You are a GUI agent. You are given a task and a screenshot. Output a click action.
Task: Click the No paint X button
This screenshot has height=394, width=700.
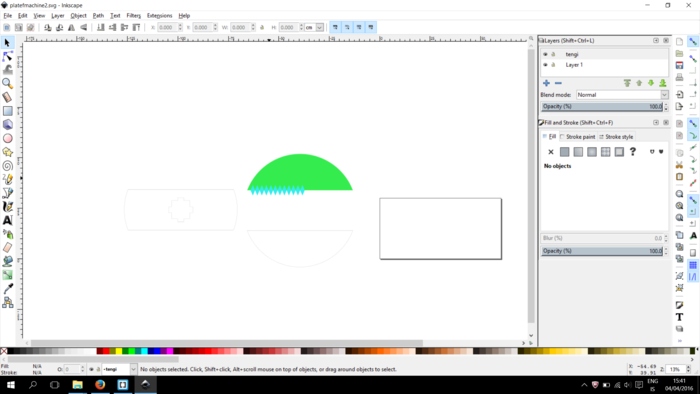(551, 152)
